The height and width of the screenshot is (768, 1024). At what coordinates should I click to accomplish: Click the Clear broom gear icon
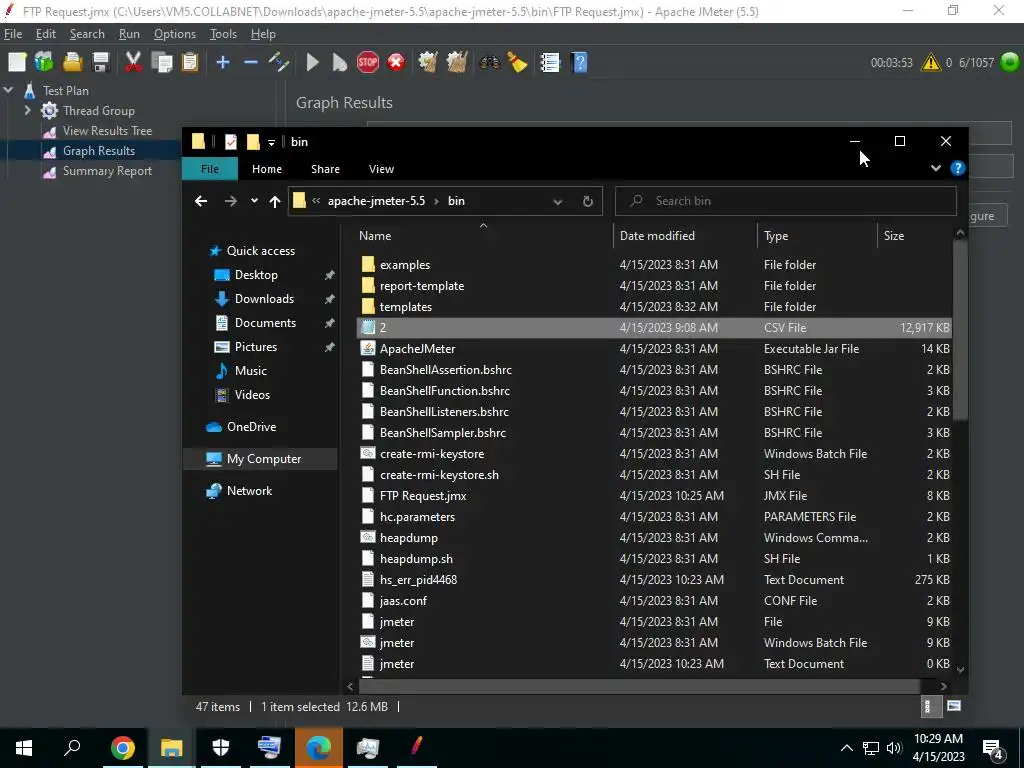coord(428,63)
